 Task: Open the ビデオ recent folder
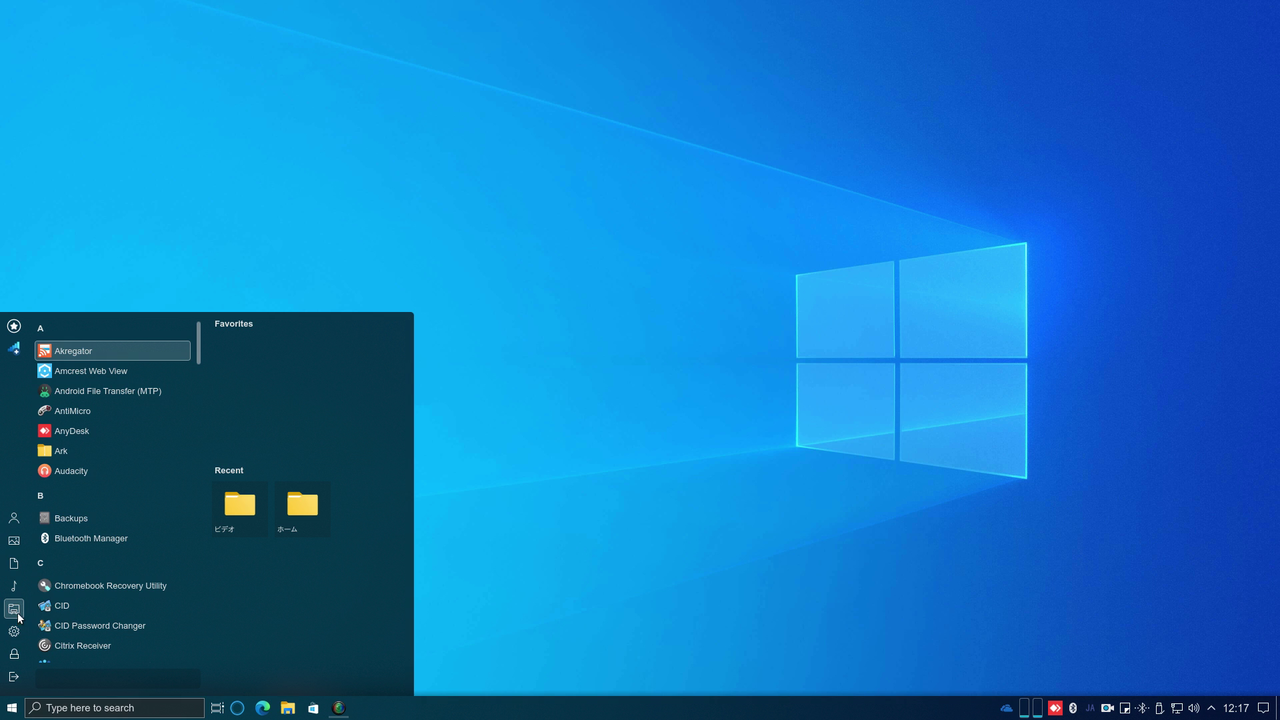240,510
